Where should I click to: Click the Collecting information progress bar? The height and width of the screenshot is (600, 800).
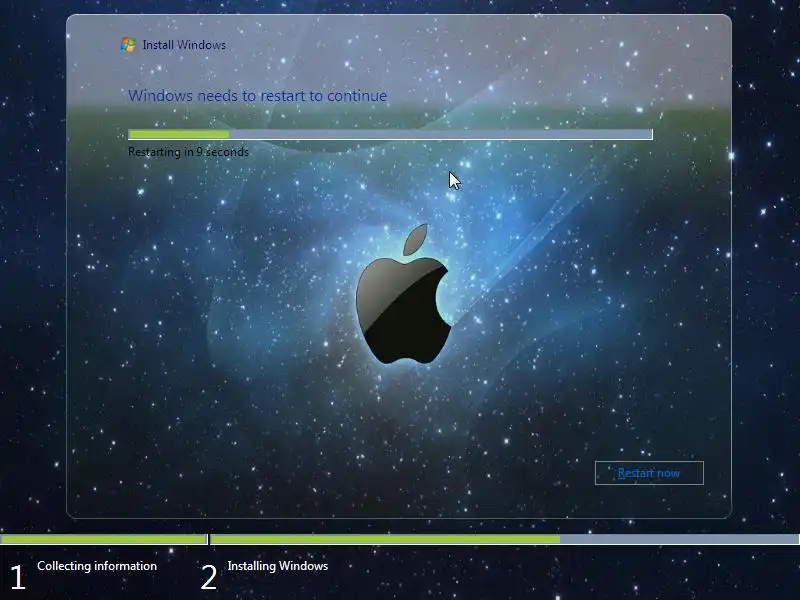click(104, 539)
